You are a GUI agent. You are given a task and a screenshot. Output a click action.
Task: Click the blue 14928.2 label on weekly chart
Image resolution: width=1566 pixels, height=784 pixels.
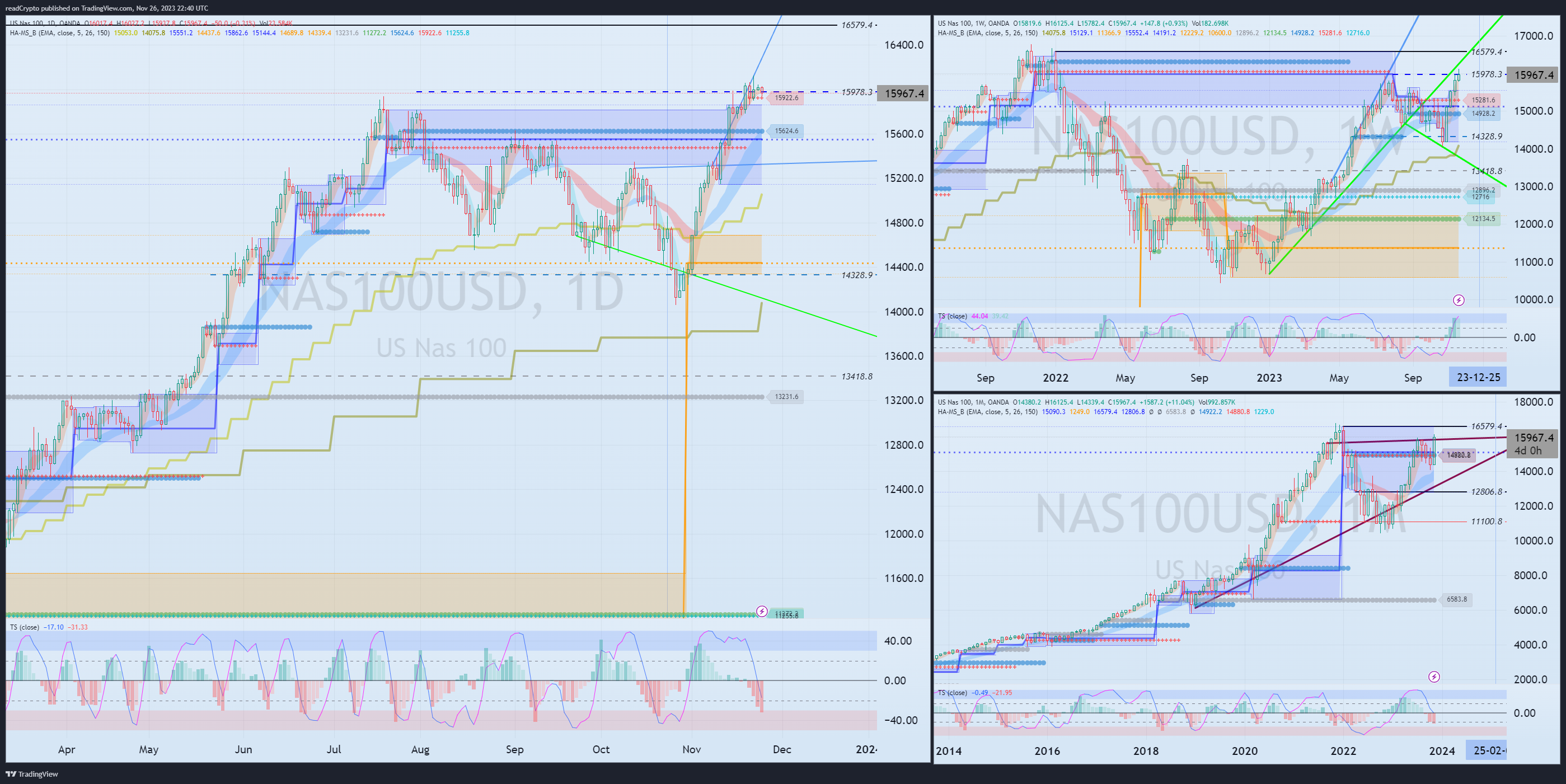pyautogui.click(x=1483, y=113)
